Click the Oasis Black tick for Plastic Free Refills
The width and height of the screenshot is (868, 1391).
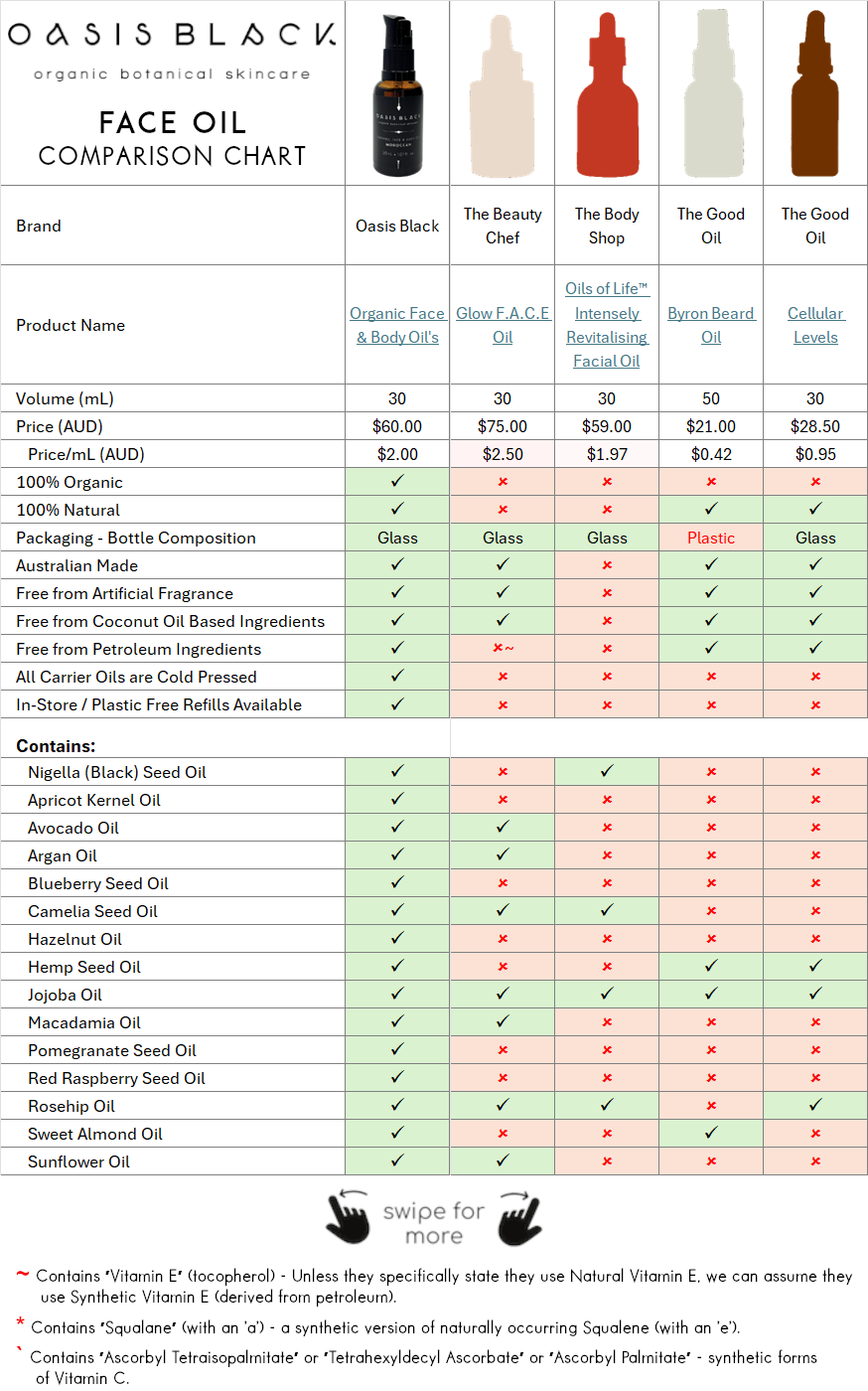tap(397, 703)
